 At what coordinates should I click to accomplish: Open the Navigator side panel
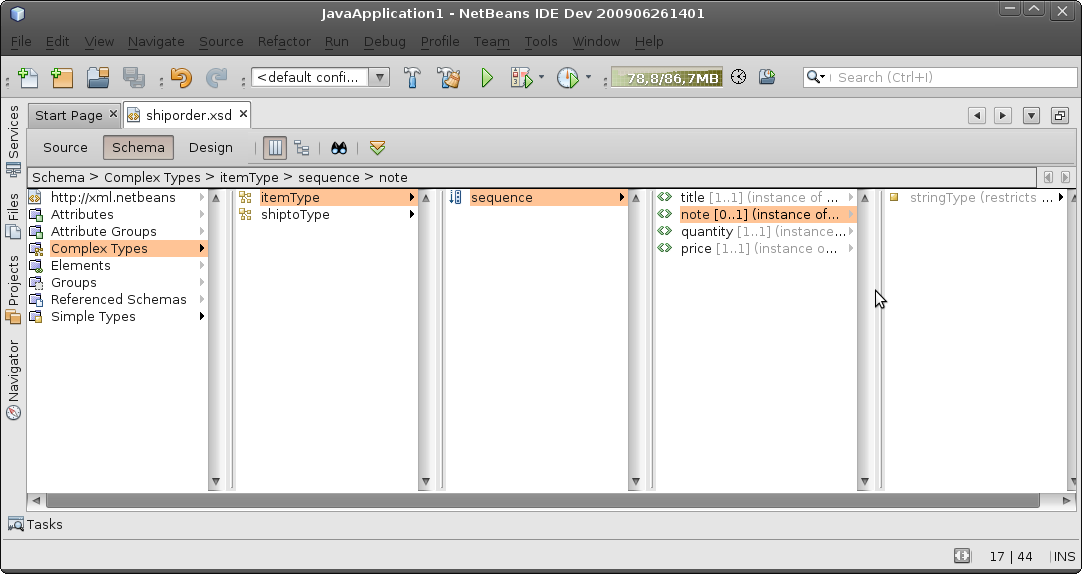click(x=13, y=379)
